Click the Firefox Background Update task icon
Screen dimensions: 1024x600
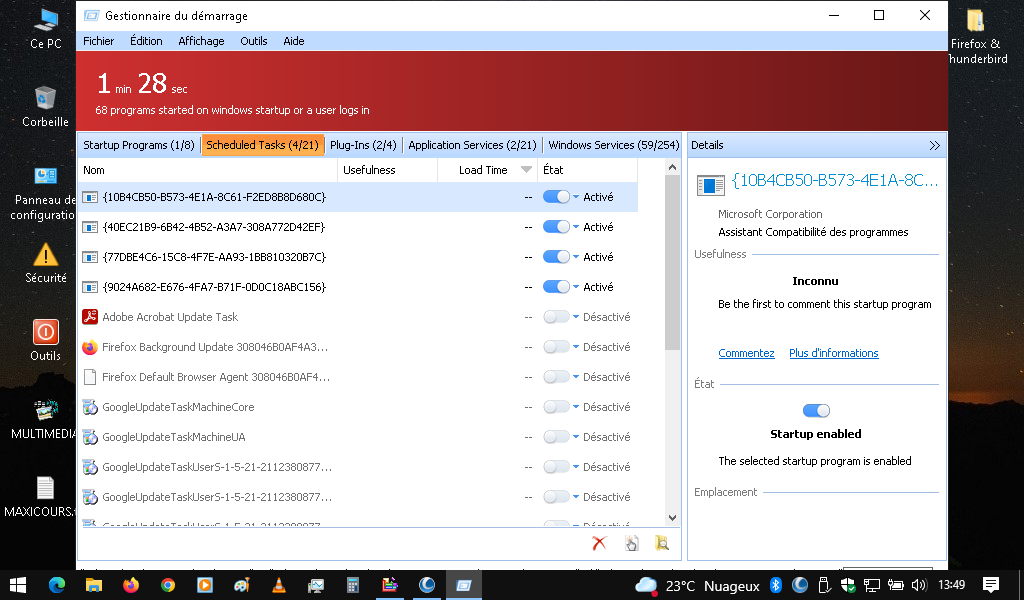90,347
